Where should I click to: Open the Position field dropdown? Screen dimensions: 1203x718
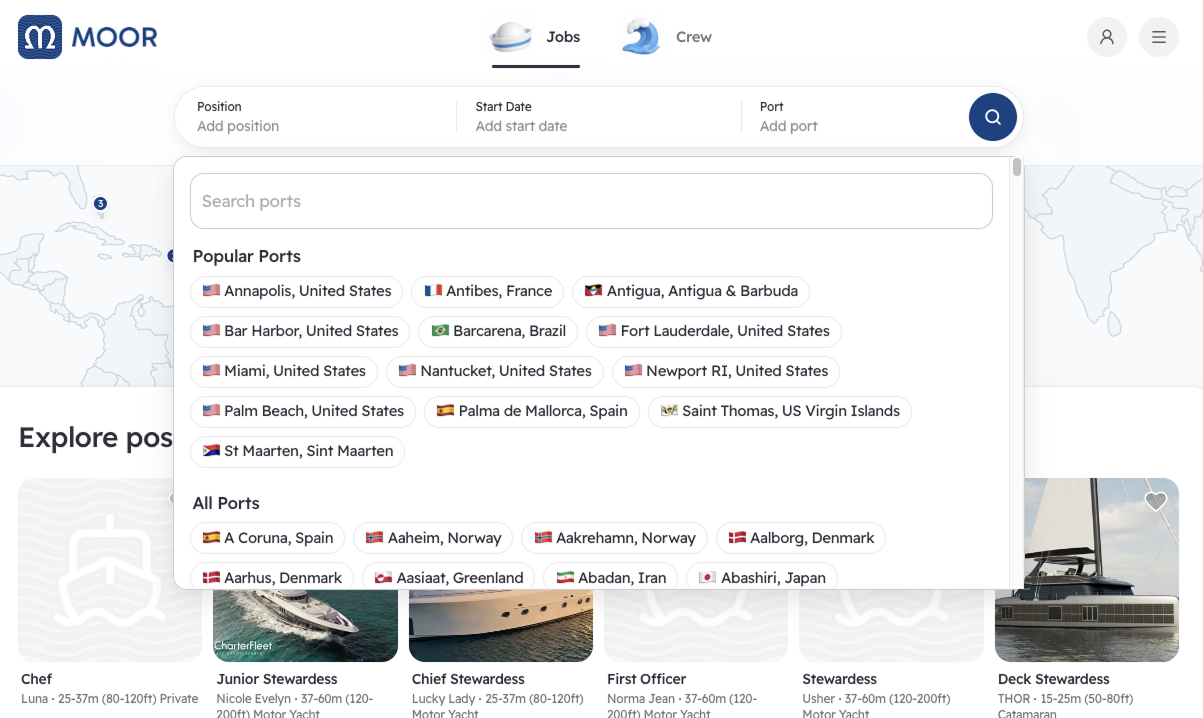[x=315, y=117]
